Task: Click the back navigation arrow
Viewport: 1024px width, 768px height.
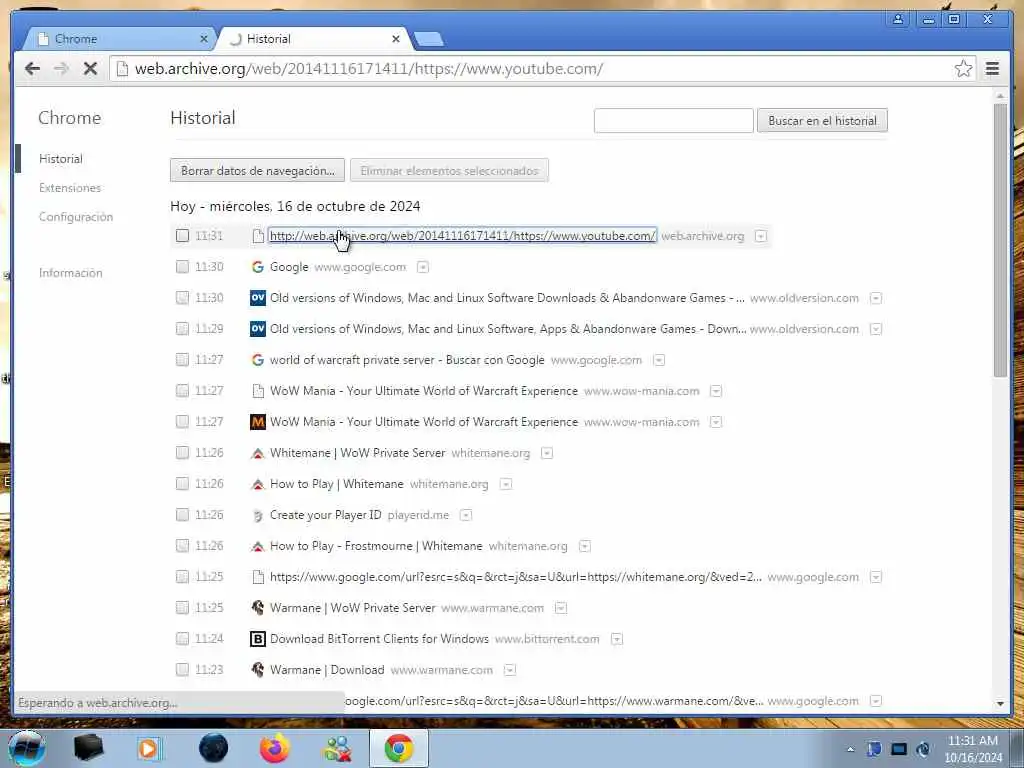Action: (33, 69)
